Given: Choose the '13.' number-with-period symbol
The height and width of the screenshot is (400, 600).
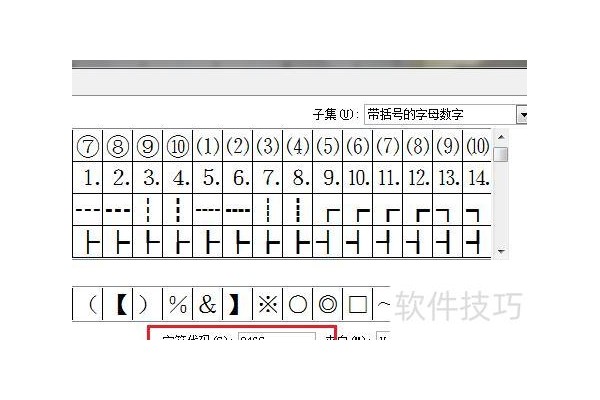Looking at the screenshot, I should [448, 178].
